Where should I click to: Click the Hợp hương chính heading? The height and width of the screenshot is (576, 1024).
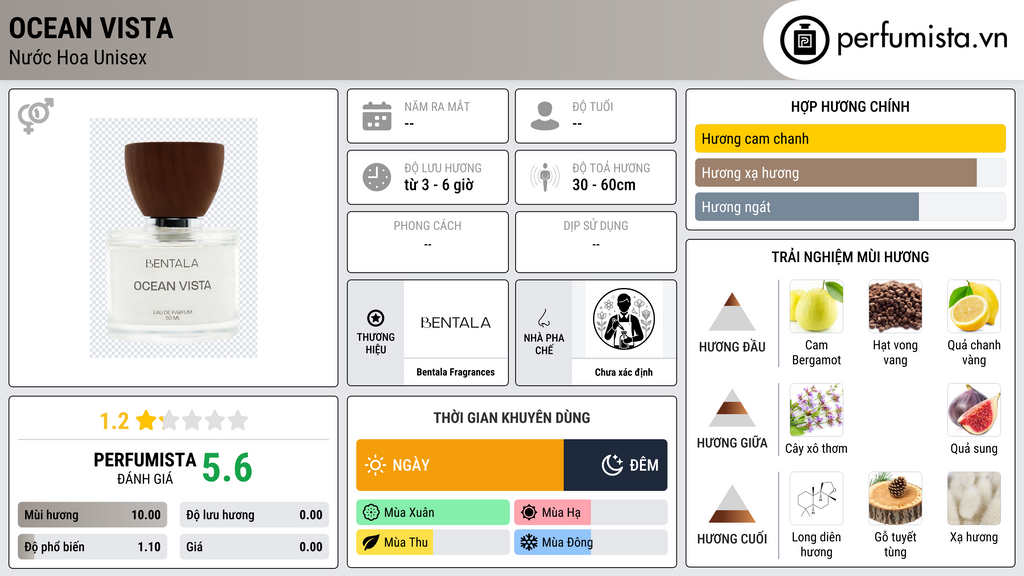[x=850, y=106]
